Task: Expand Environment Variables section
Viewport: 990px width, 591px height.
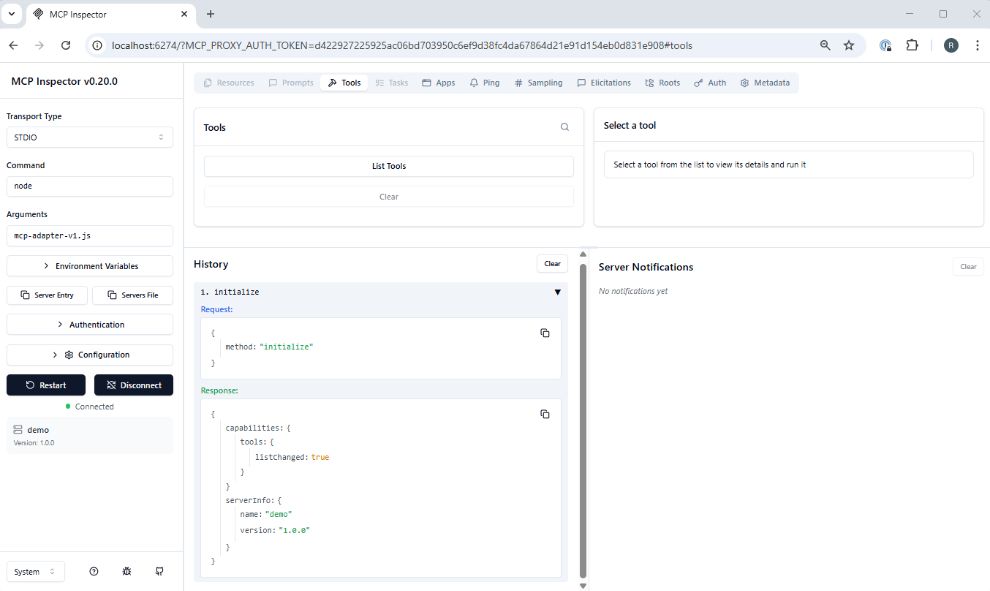Action: click(89, 266)
